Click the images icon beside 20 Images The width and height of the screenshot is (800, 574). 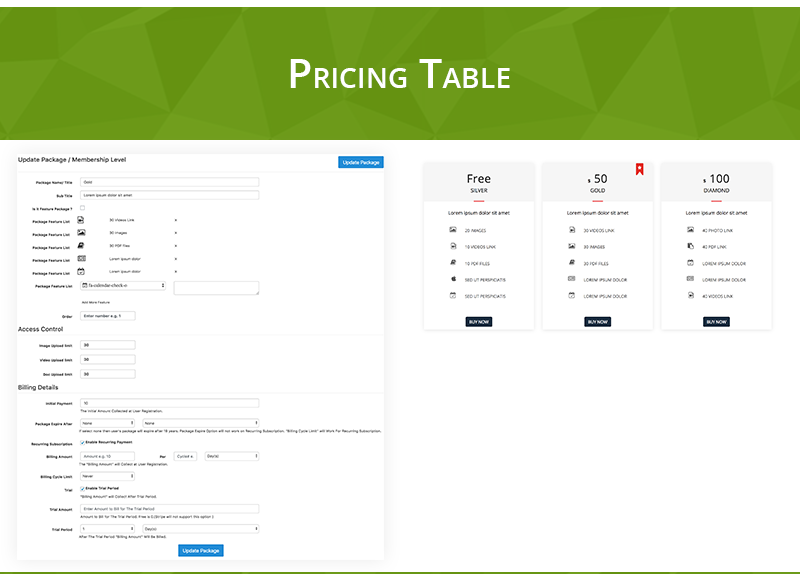tap(453, 230)
